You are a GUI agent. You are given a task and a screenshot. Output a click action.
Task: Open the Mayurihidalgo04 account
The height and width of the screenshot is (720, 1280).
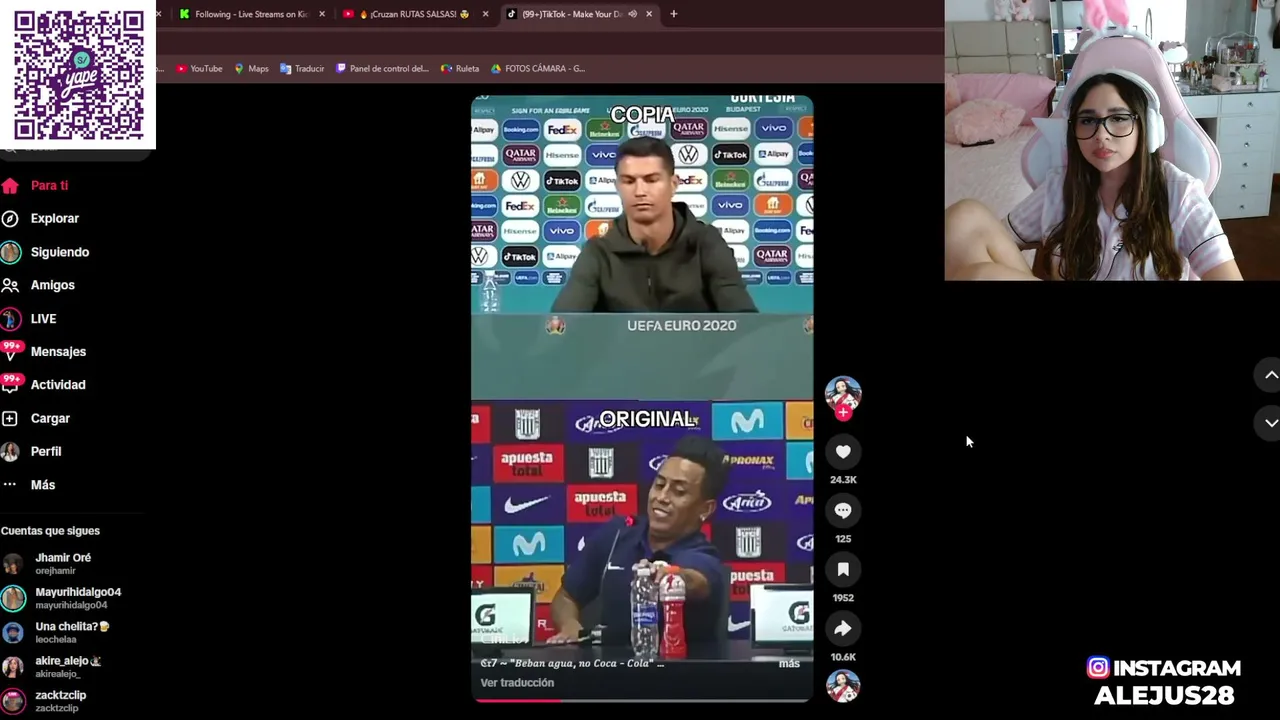tap(78, 597)
